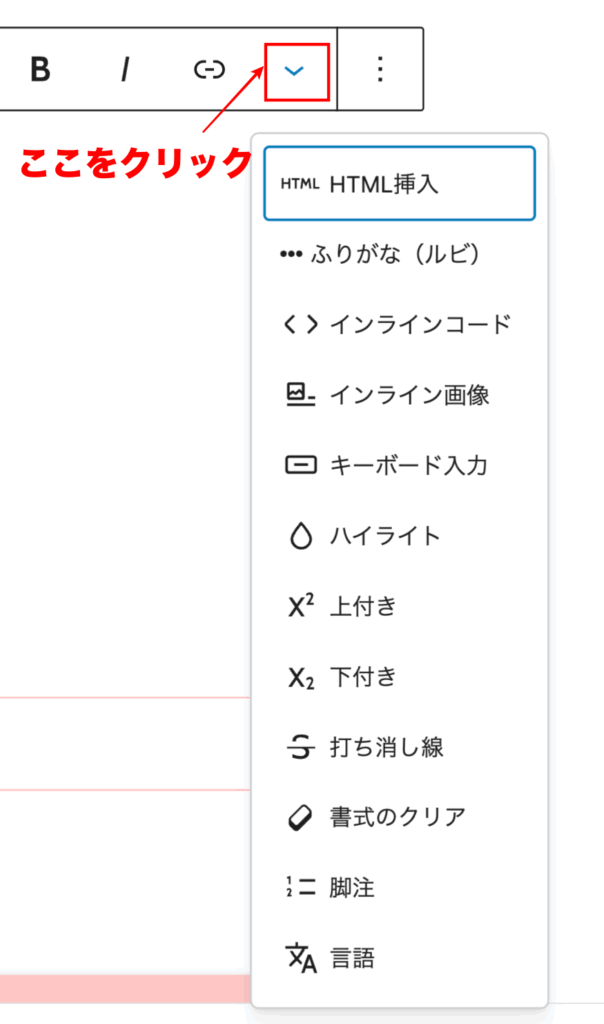Click the footnote numbered list icon
Screen dimensions: 604x1024
click(300, 887)
